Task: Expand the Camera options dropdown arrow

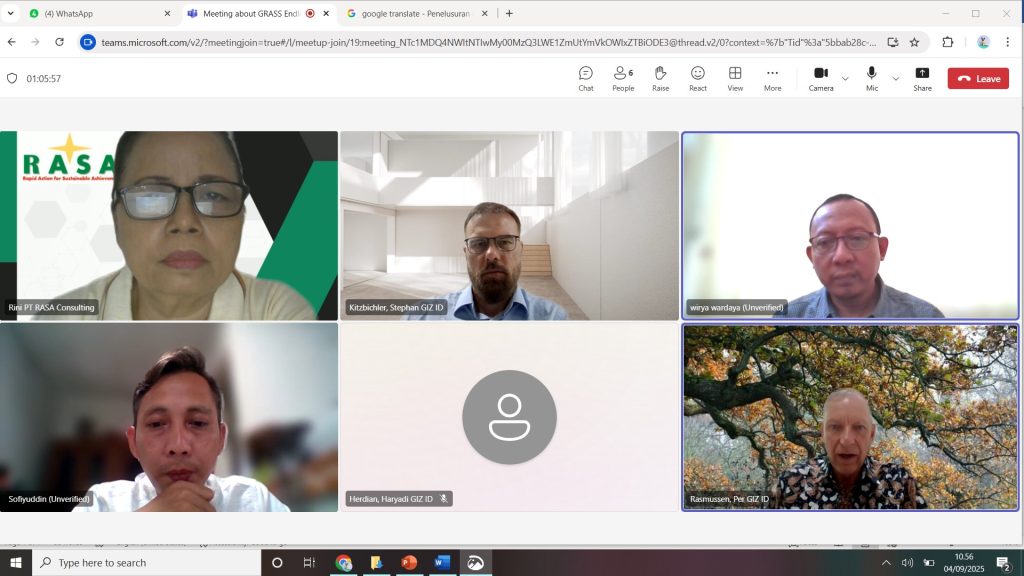Action: point(845,78)
